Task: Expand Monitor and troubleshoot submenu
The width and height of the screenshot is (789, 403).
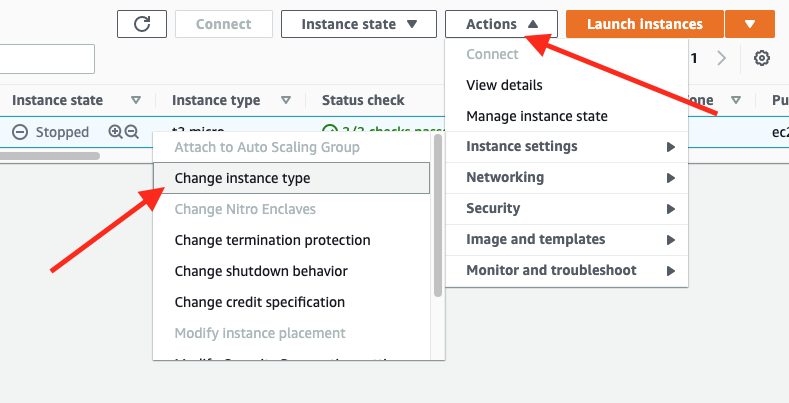Action: click(566, 270)
